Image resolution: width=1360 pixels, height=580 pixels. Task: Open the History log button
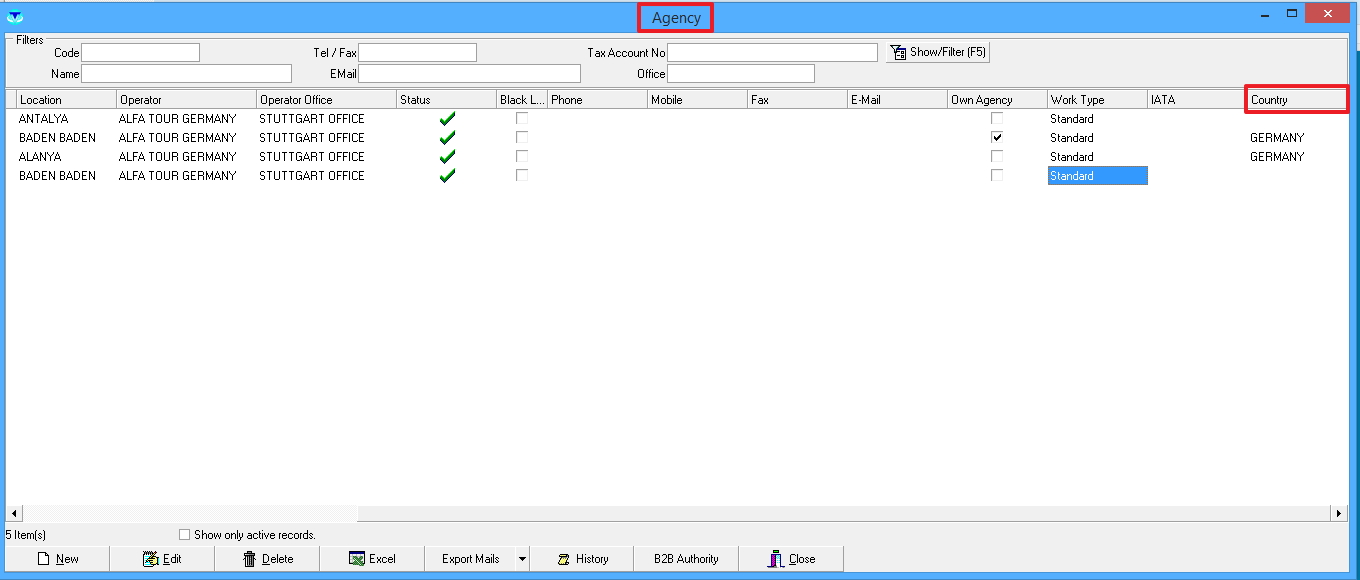[582, 559]
